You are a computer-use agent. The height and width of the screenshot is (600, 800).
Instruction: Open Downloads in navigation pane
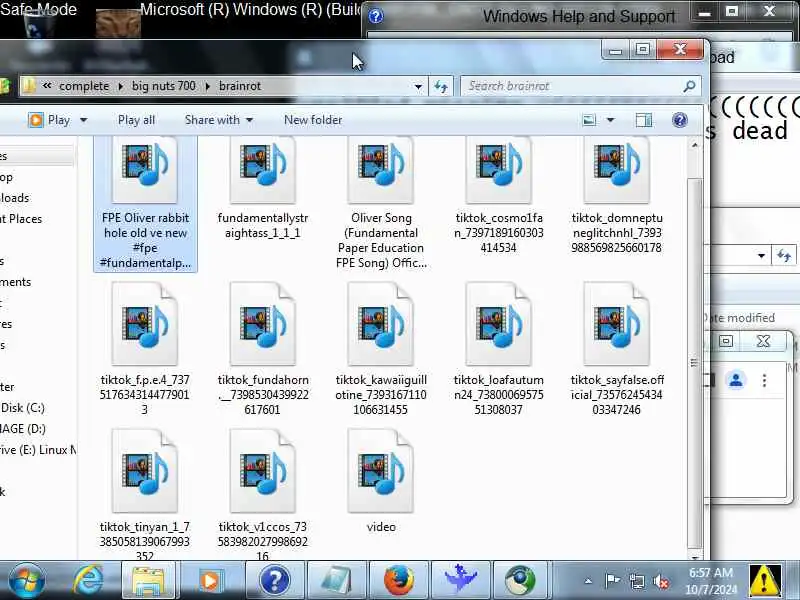pos(15,198)
